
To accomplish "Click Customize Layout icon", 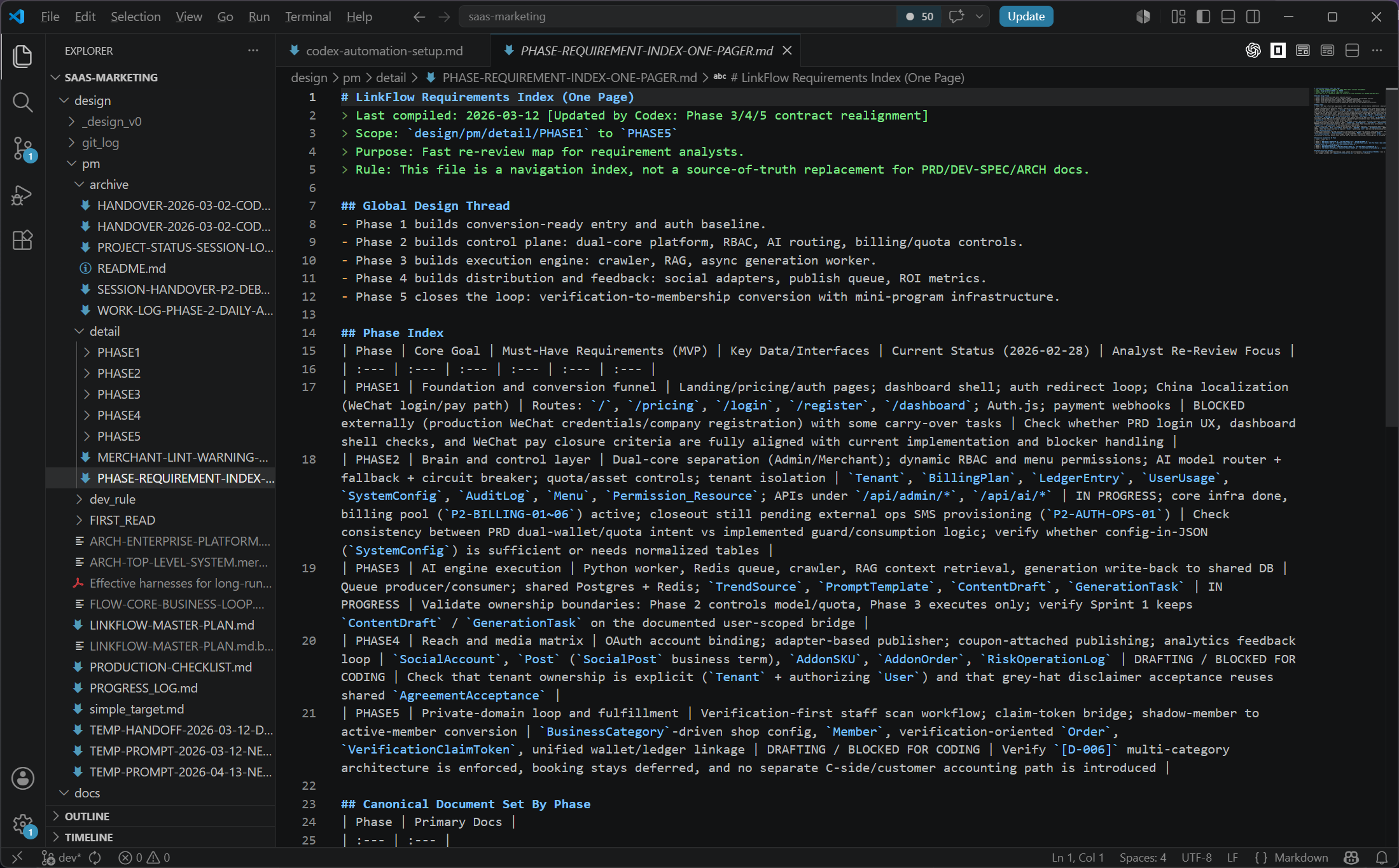I will click(x=1178, y=17).
